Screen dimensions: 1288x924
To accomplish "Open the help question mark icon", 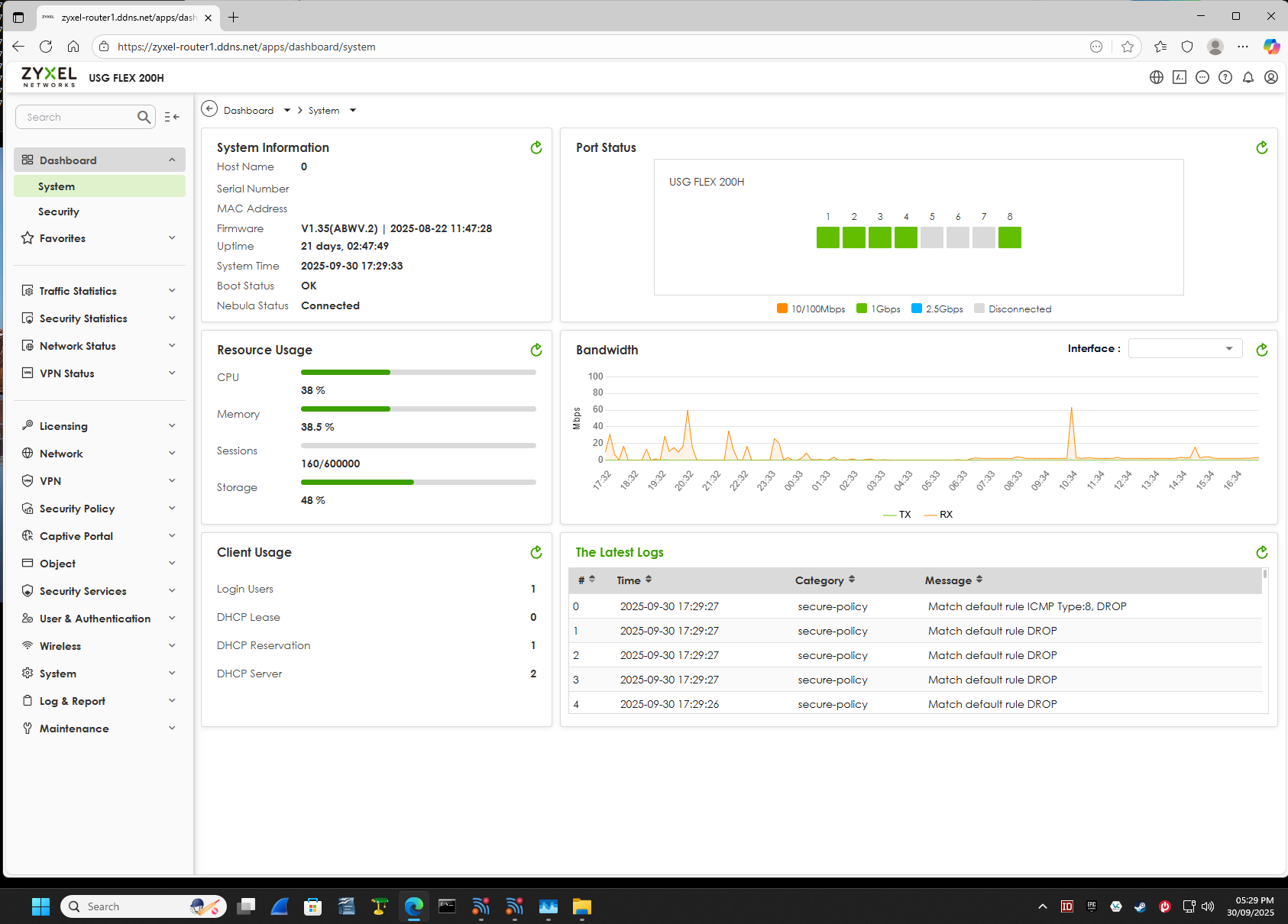I will (x=1225, y=77).
